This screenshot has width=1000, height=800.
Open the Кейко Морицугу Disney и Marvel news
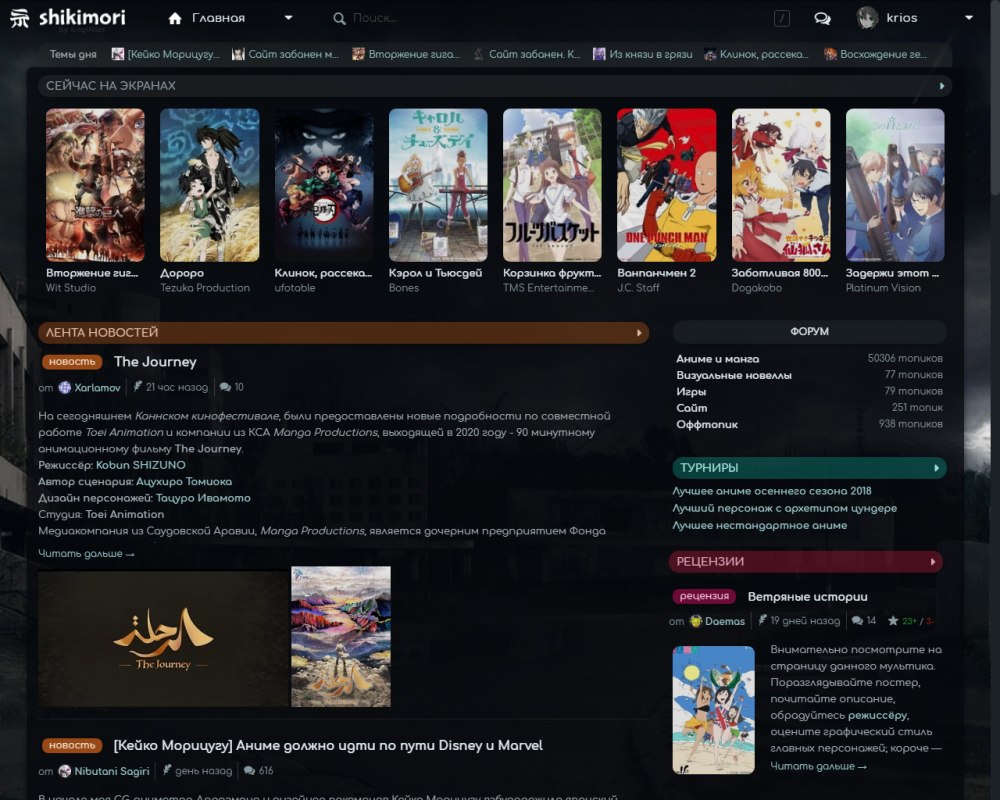pyautogui.click(x=328, y=746)
